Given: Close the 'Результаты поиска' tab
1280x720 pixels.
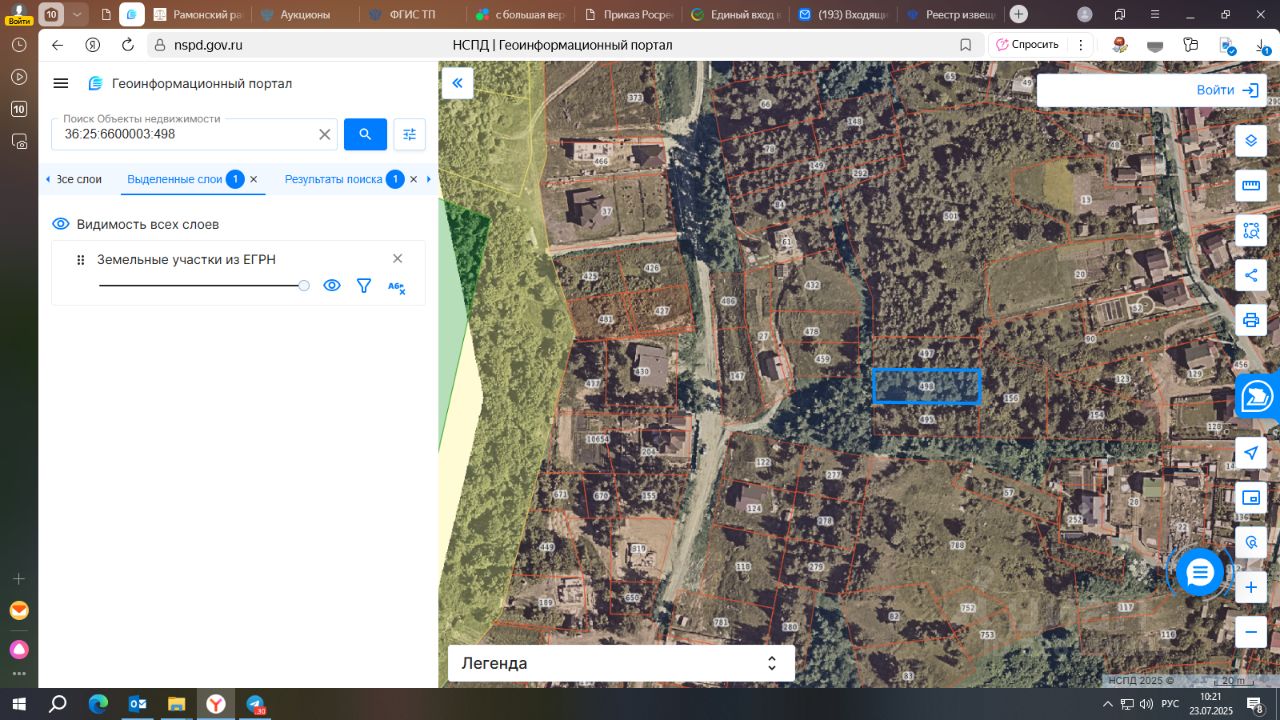Looking at the screenshot, I should [413, 179].
